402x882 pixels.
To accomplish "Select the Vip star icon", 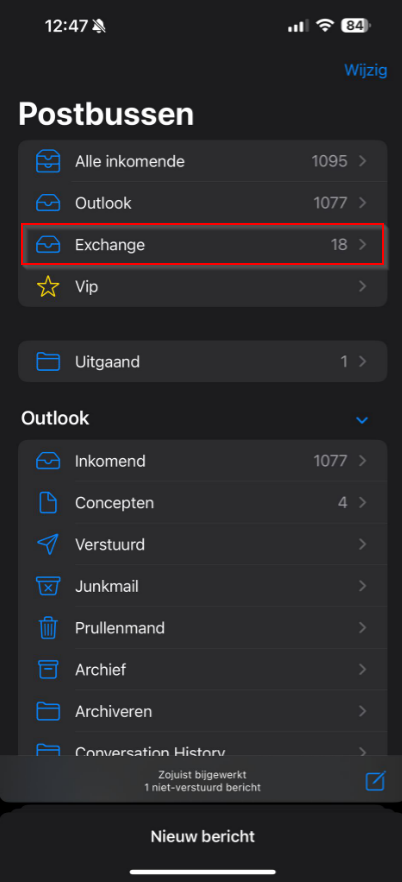I will (48, 287).
